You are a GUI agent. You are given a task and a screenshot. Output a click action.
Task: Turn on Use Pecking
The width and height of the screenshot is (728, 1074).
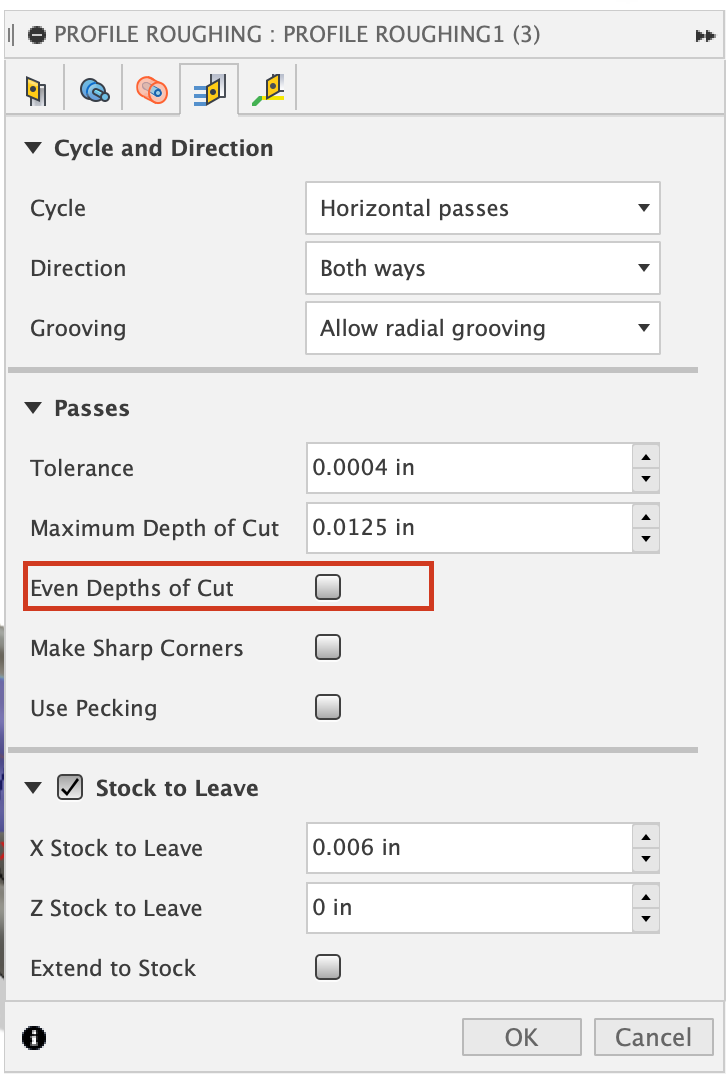[327, 707]
